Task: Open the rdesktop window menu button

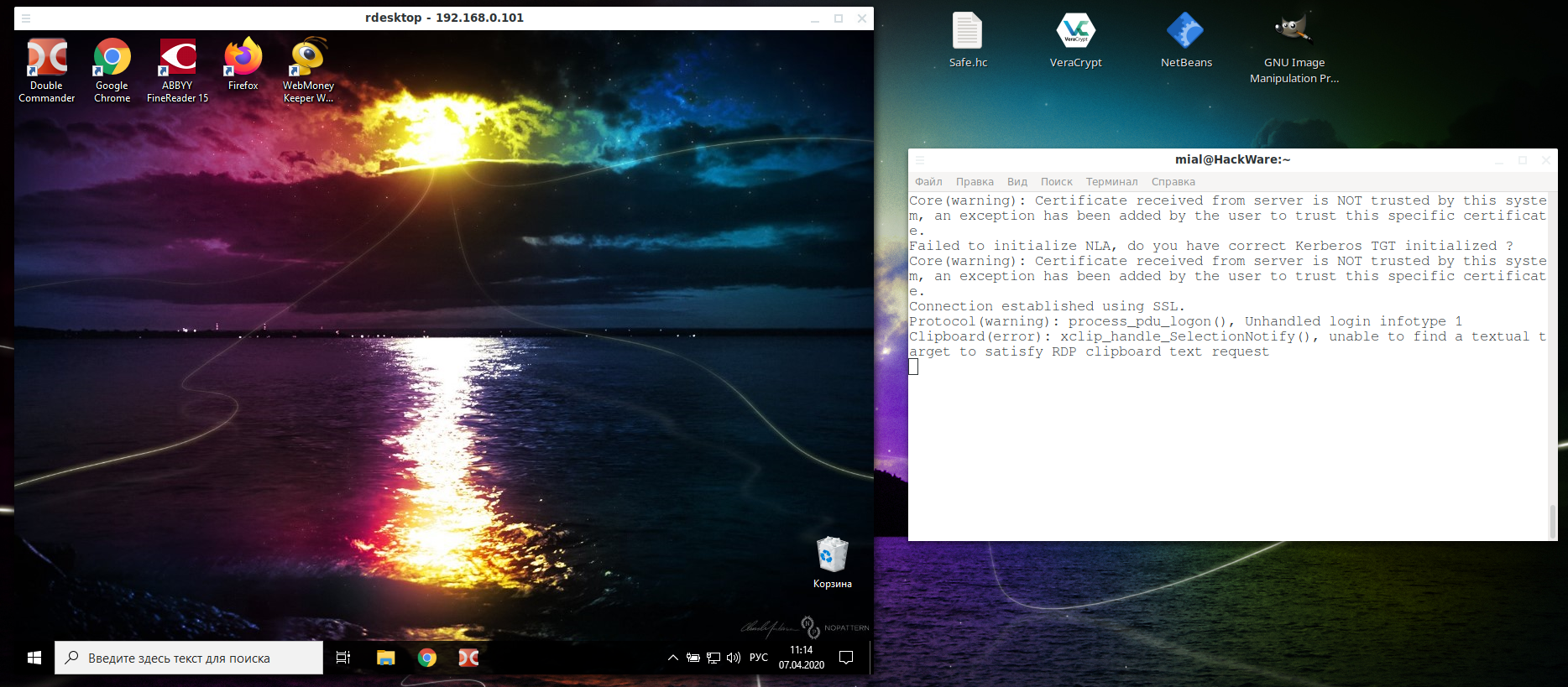Action: pyautogui.click(x=26, y=18)
